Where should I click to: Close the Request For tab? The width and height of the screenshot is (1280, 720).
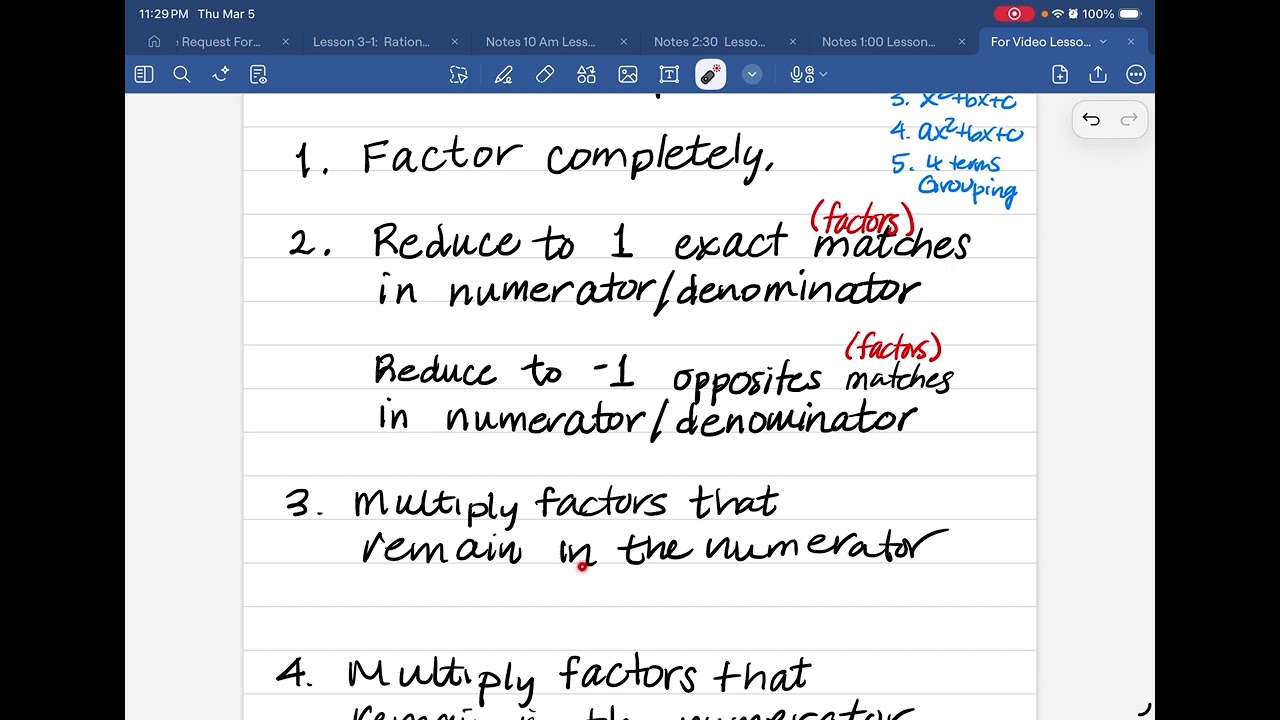[286, 42]
